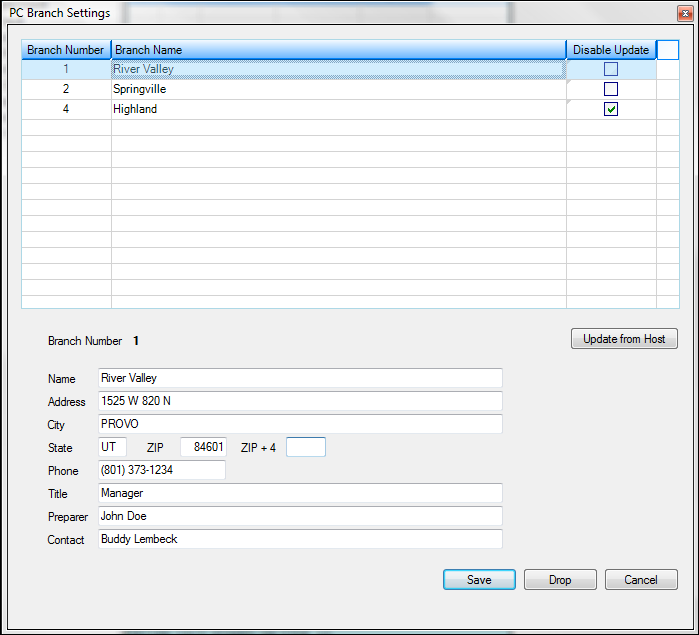The image size is (699, 635).
Task: Uncheck Disable Update for Highland
Action: coord(611,109)
